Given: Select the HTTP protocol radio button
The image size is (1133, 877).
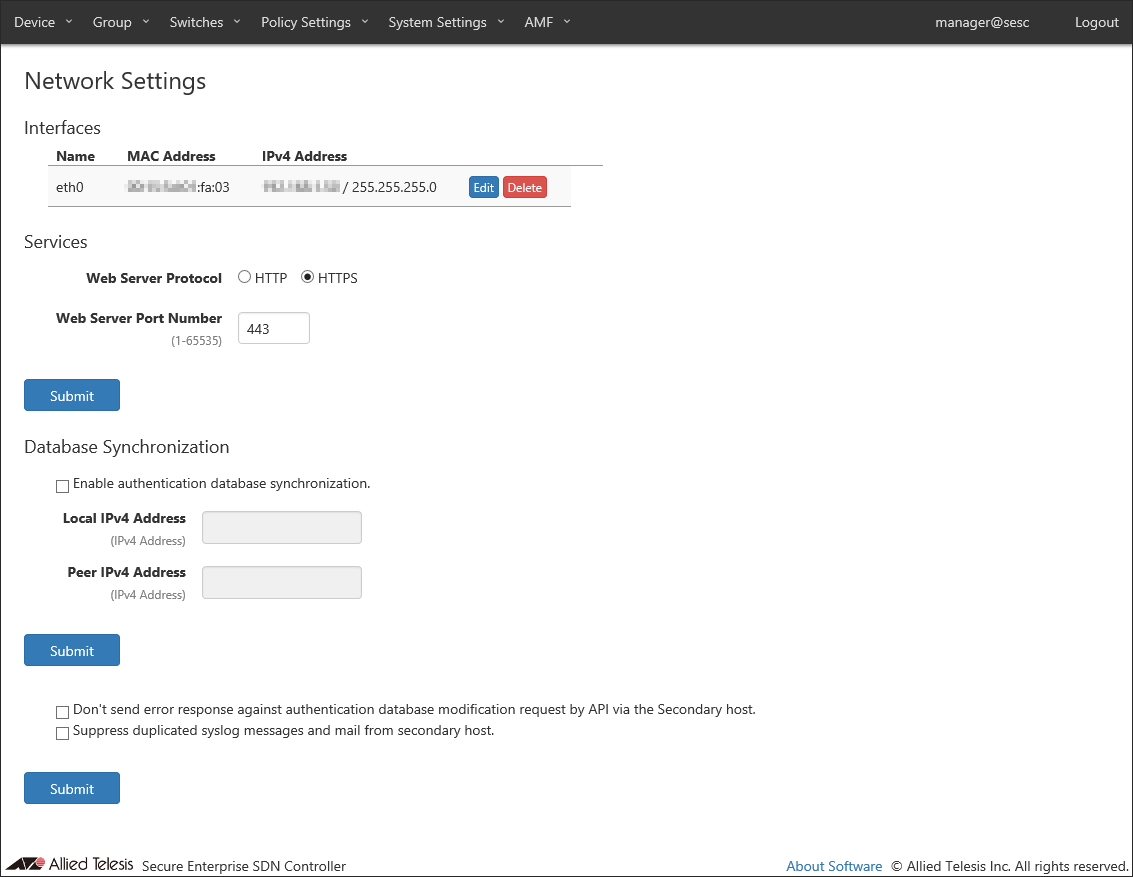Looking at the screenshot, I should 244,277.
